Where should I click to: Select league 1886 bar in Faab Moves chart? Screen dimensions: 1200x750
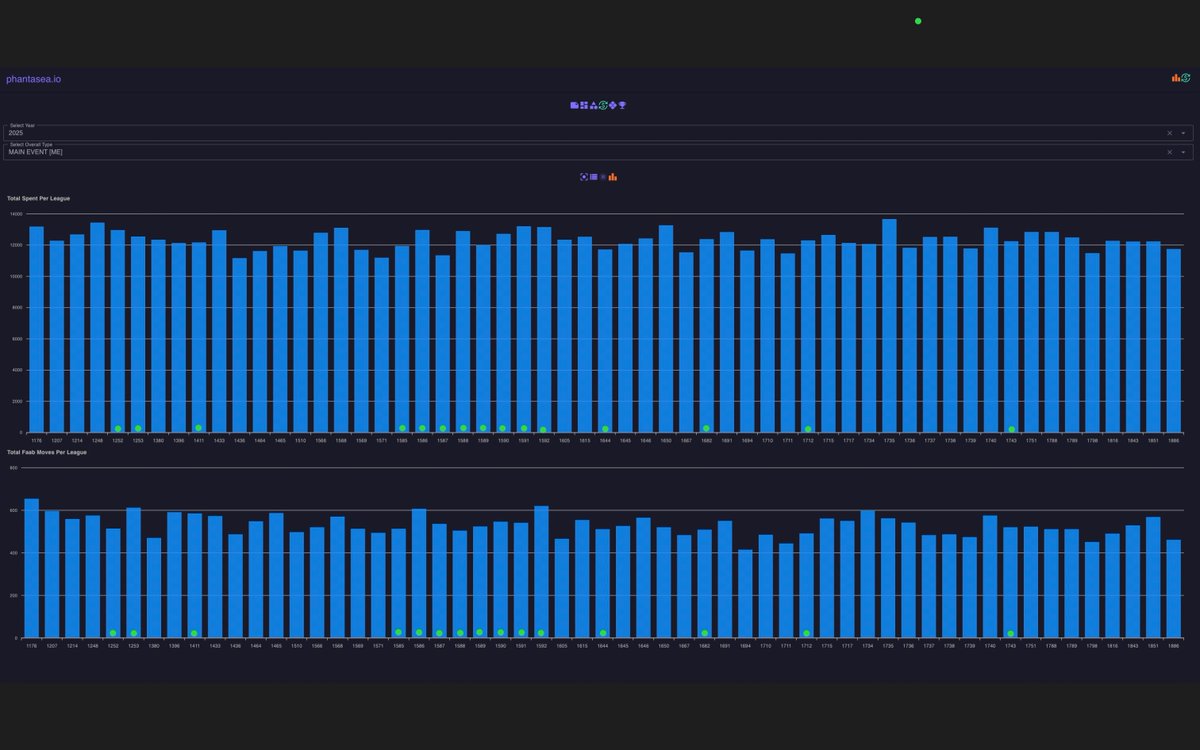pos(1173,588)
